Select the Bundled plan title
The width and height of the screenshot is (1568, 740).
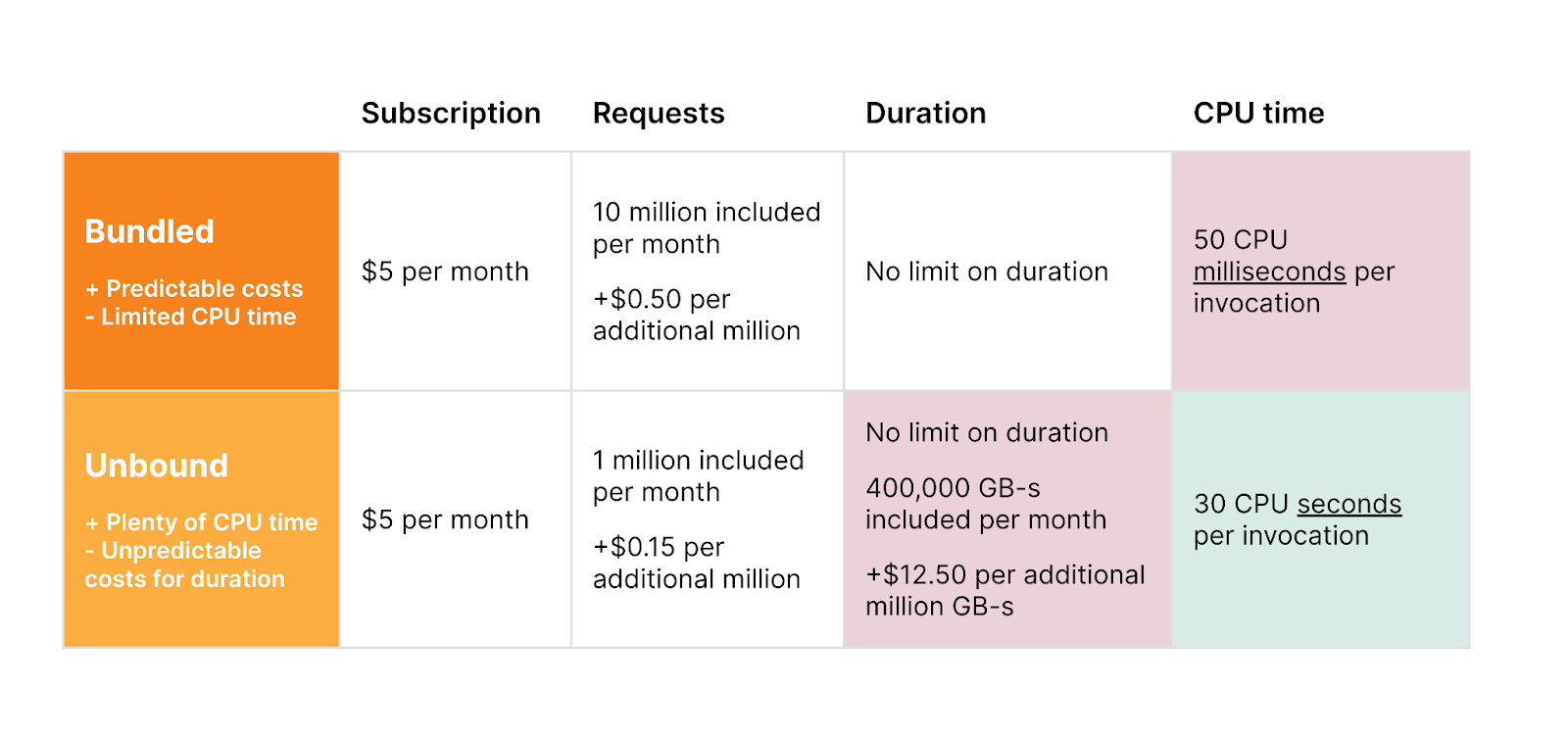pos(149,231)
